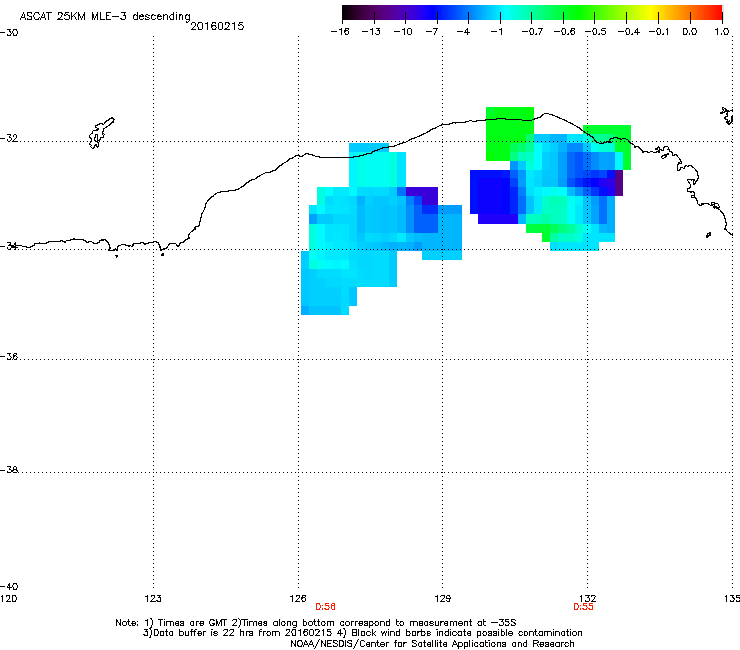The image size is (740, 650).
Task: Click the latitude label -30
Action: point(9,33)
